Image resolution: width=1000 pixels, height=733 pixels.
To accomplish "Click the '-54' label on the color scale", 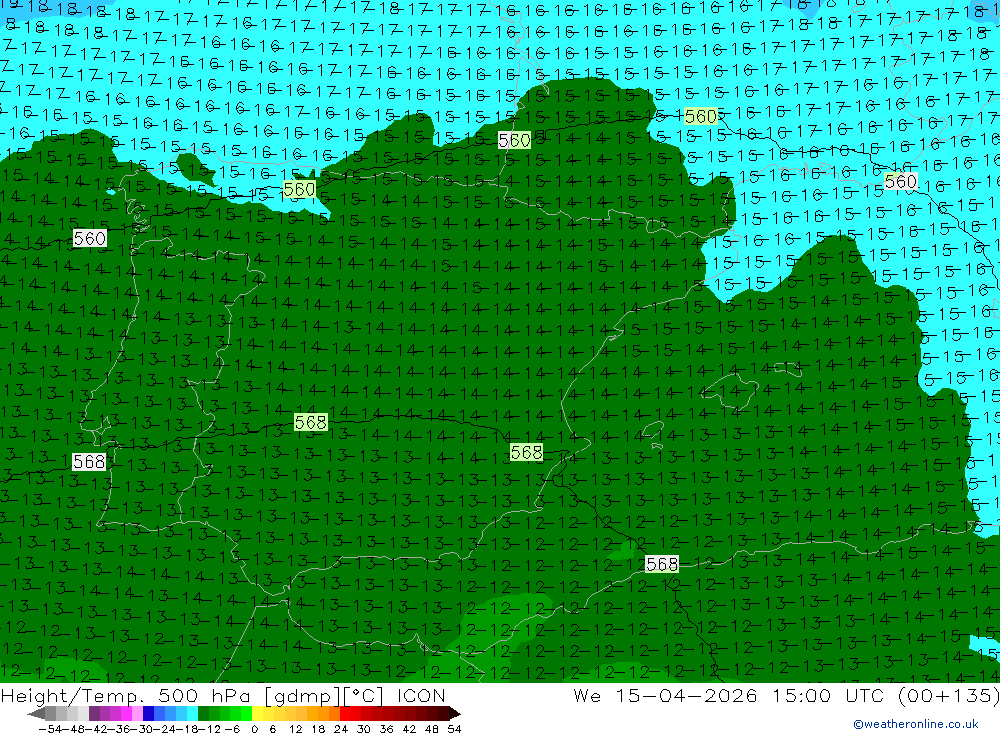I will [x=50, y=729].
